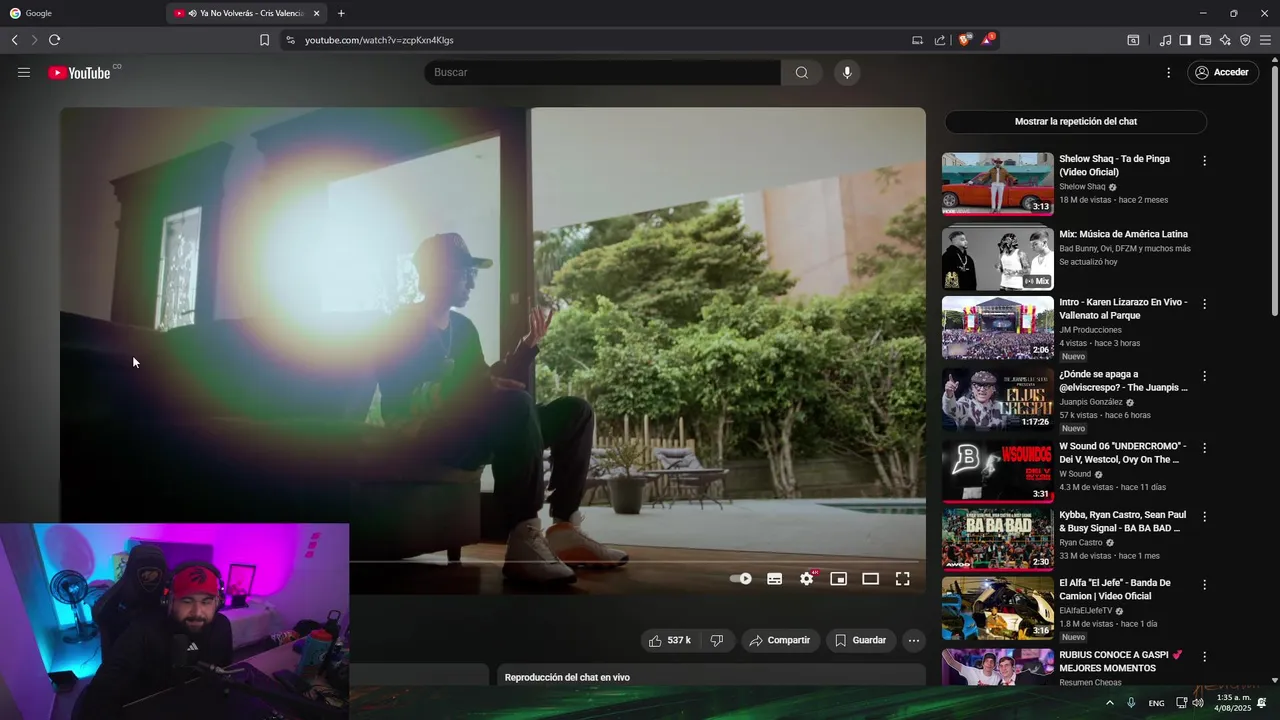Open Intro - Karen Lizarazo En Vivo video

pyautogui.click(x=1123, y=308)
